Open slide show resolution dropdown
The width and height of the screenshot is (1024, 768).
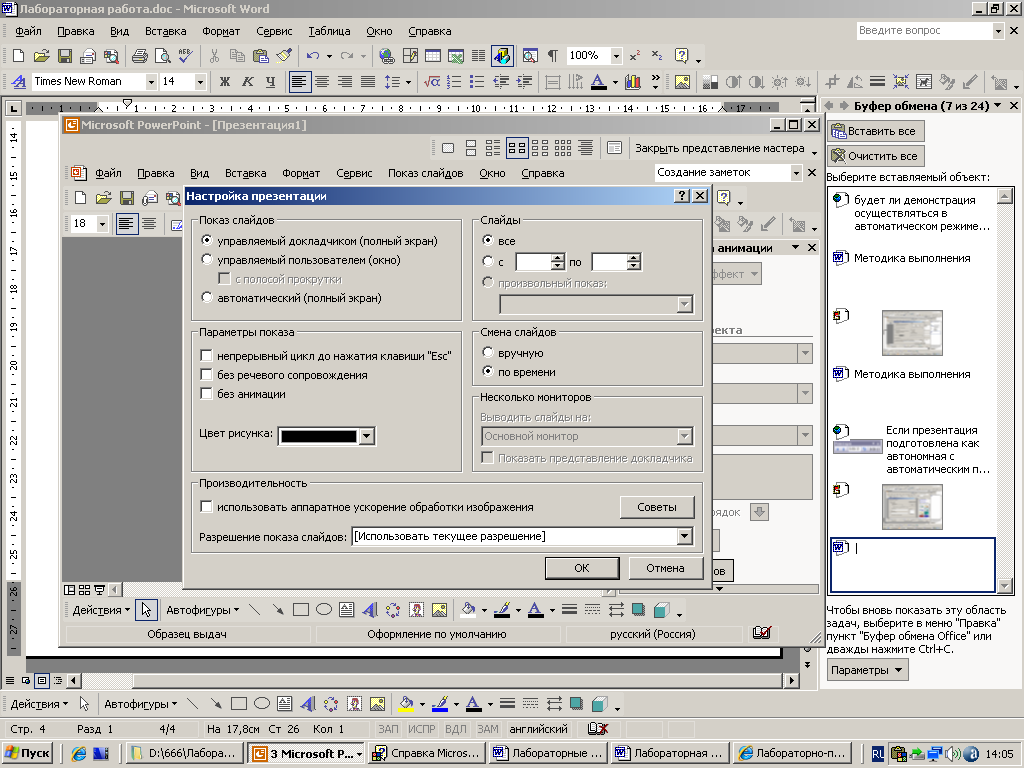pyautogui.click(x=684, y=536)
